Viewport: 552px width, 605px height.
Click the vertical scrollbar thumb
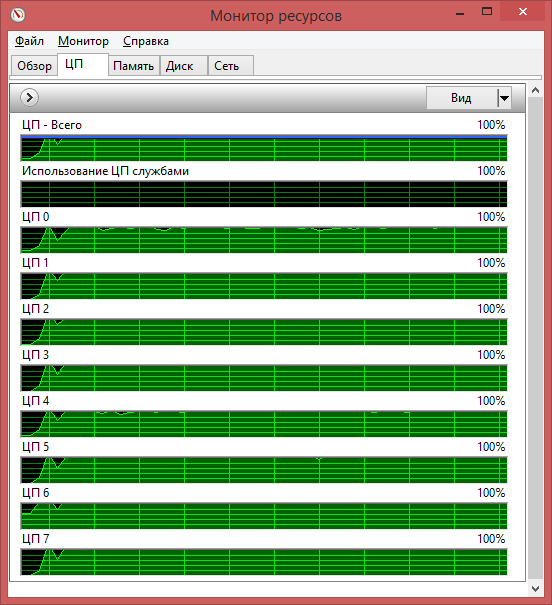click(x=535, y=338)
